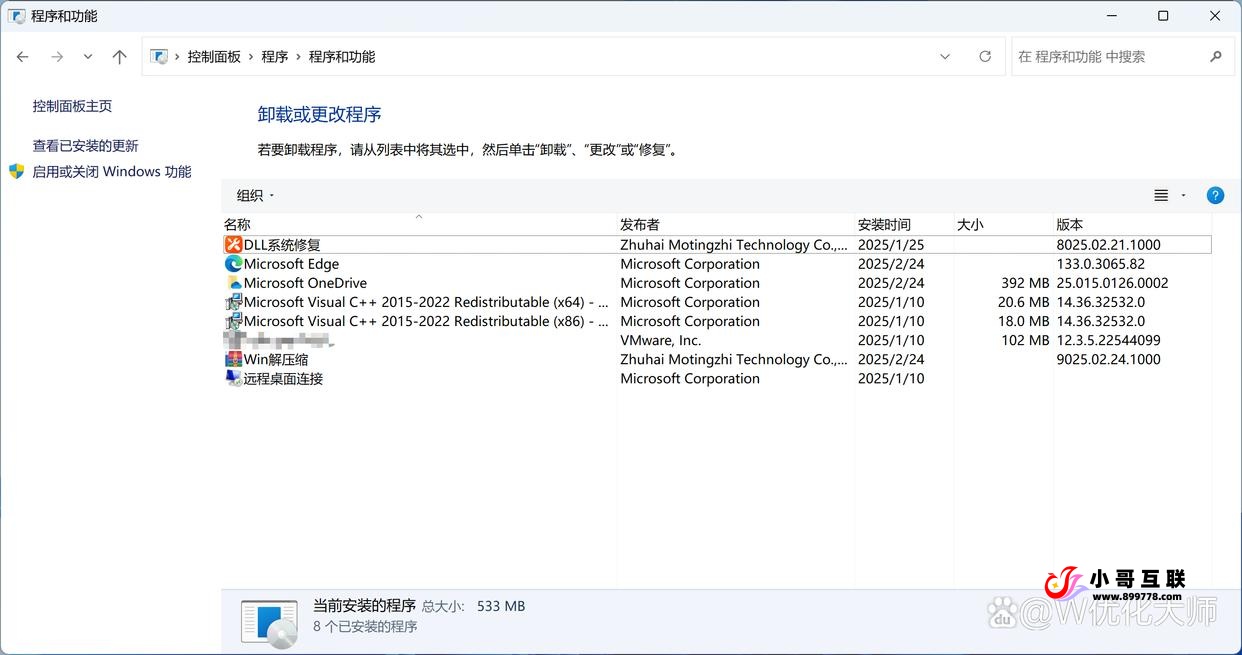
Task: Click the back navigation arrow
Action: pos(22,56)
